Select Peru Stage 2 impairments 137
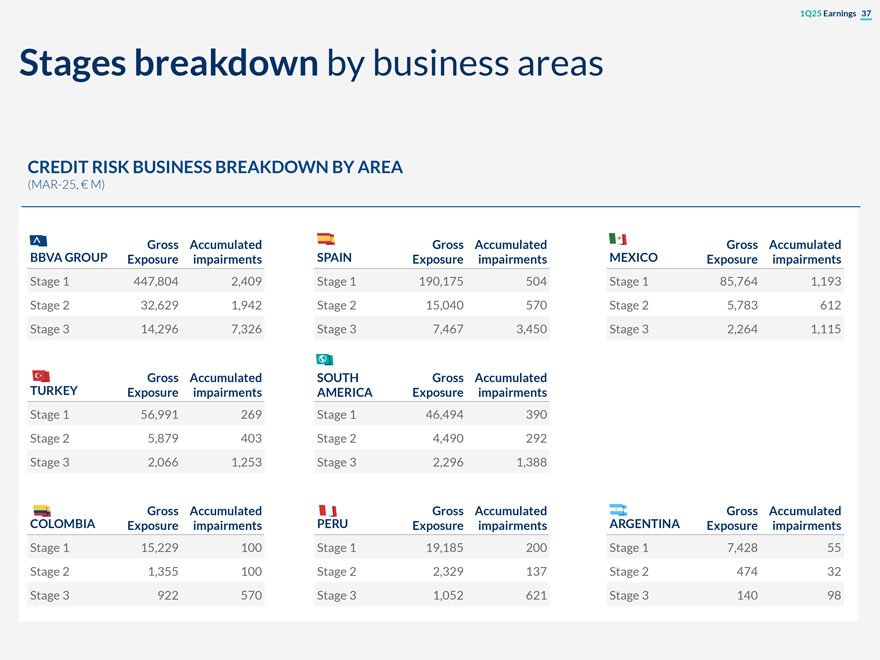The image size is (880, 660). [x=537, y=571]
